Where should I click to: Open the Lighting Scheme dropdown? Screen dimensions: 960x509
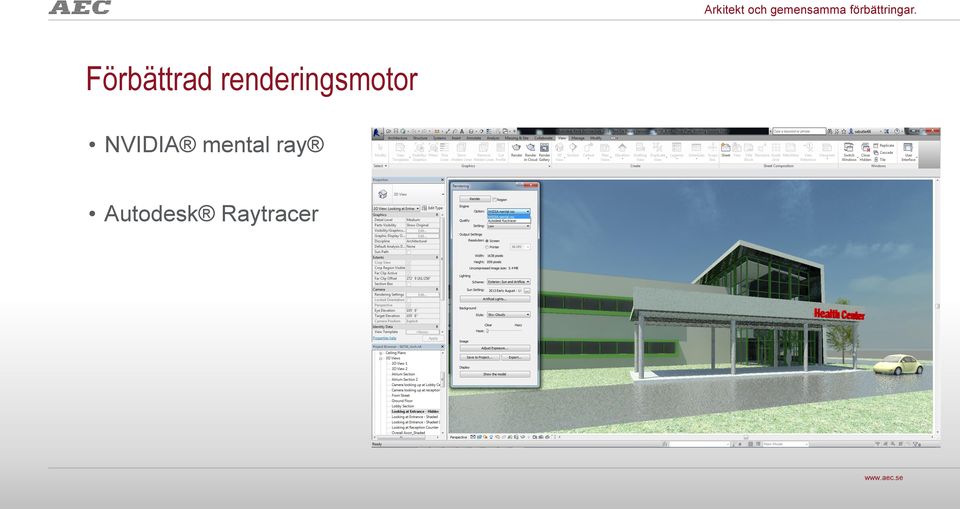point(508,282)
